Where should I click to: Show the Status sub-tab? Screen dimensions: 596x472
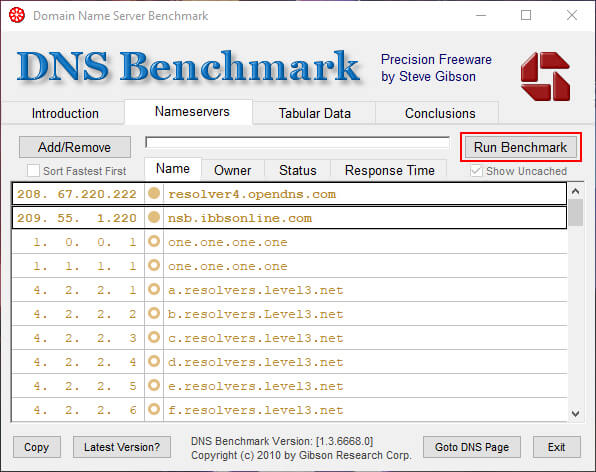pyautogui.click(x=298, y=170)
